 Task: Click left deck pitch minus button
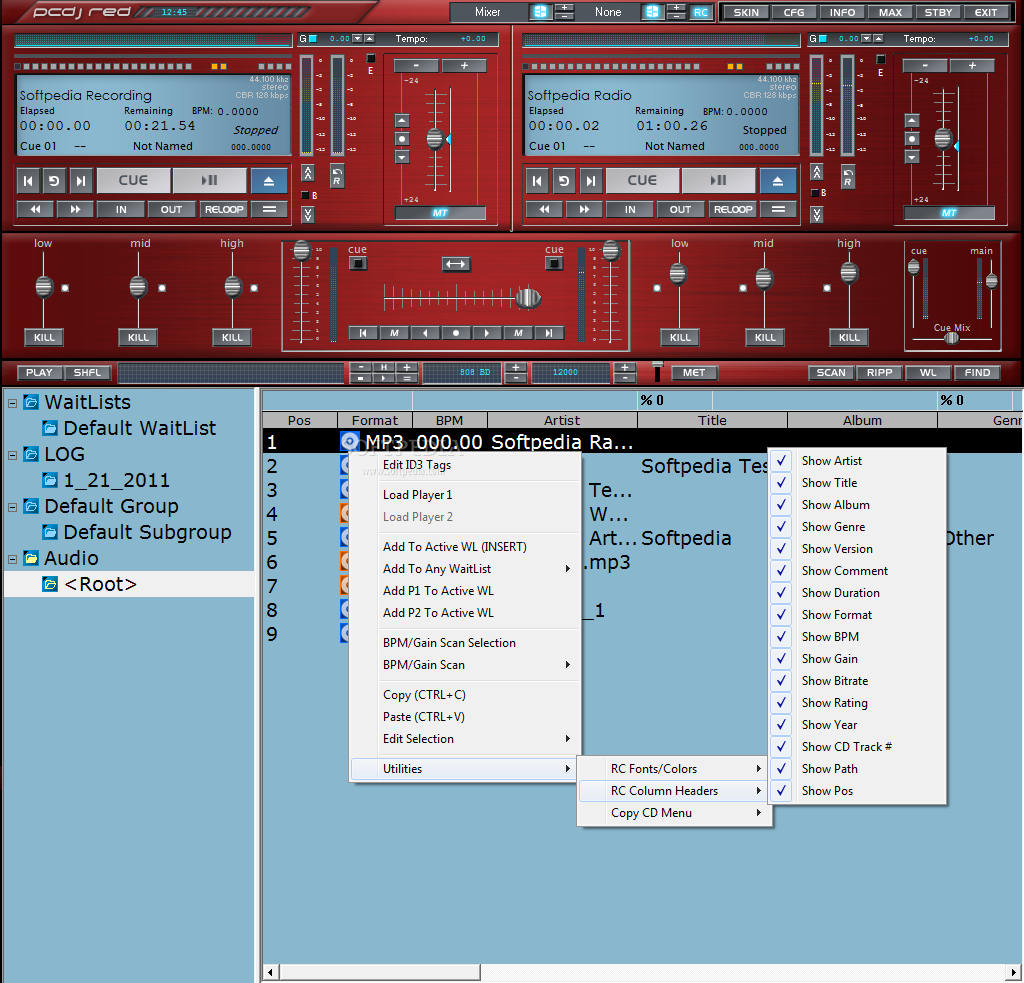coord(416,66)
